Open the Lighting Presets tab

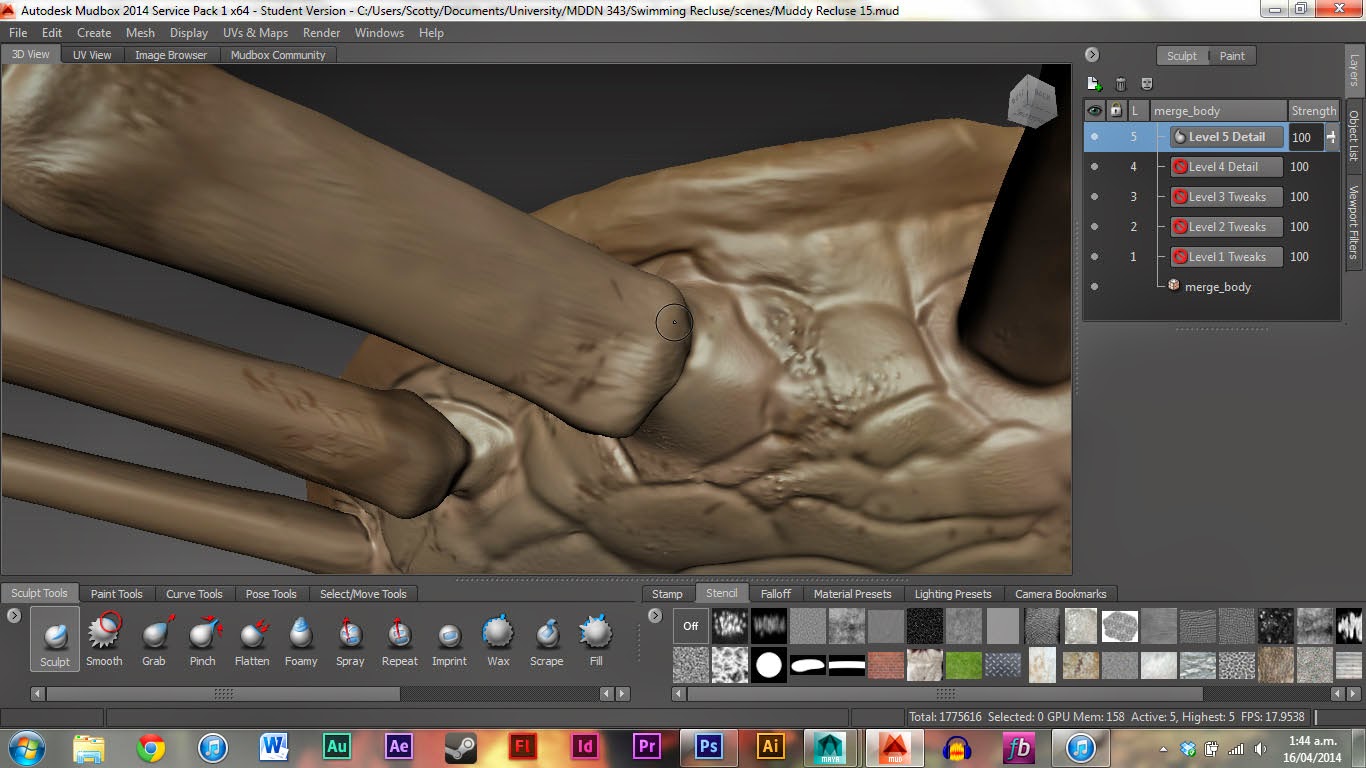[953, 594]
